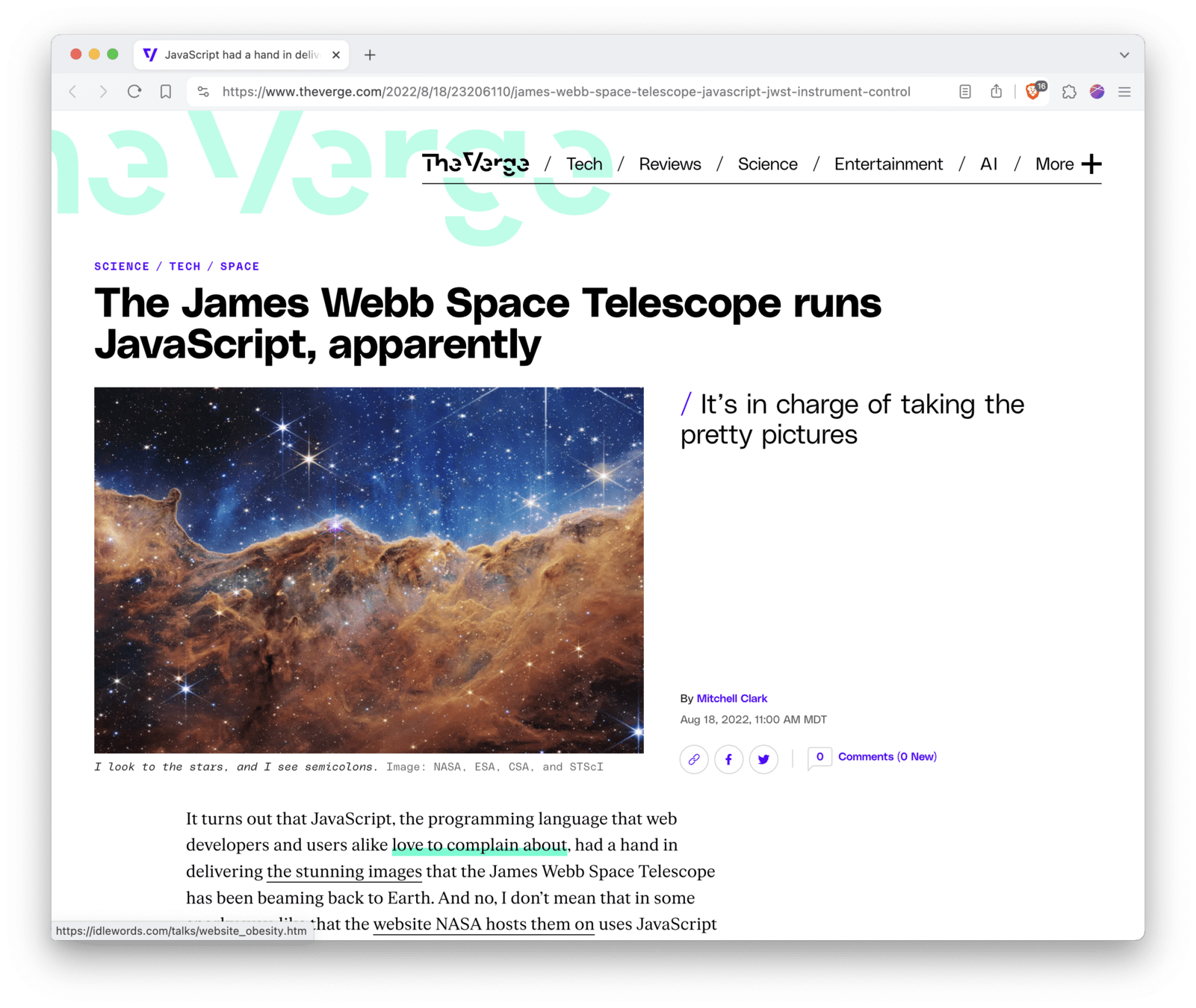The height and width of the screenshot is (1008, 1196).
Task: Close the JavaScript article tab
Action: (x=336, y=55)
